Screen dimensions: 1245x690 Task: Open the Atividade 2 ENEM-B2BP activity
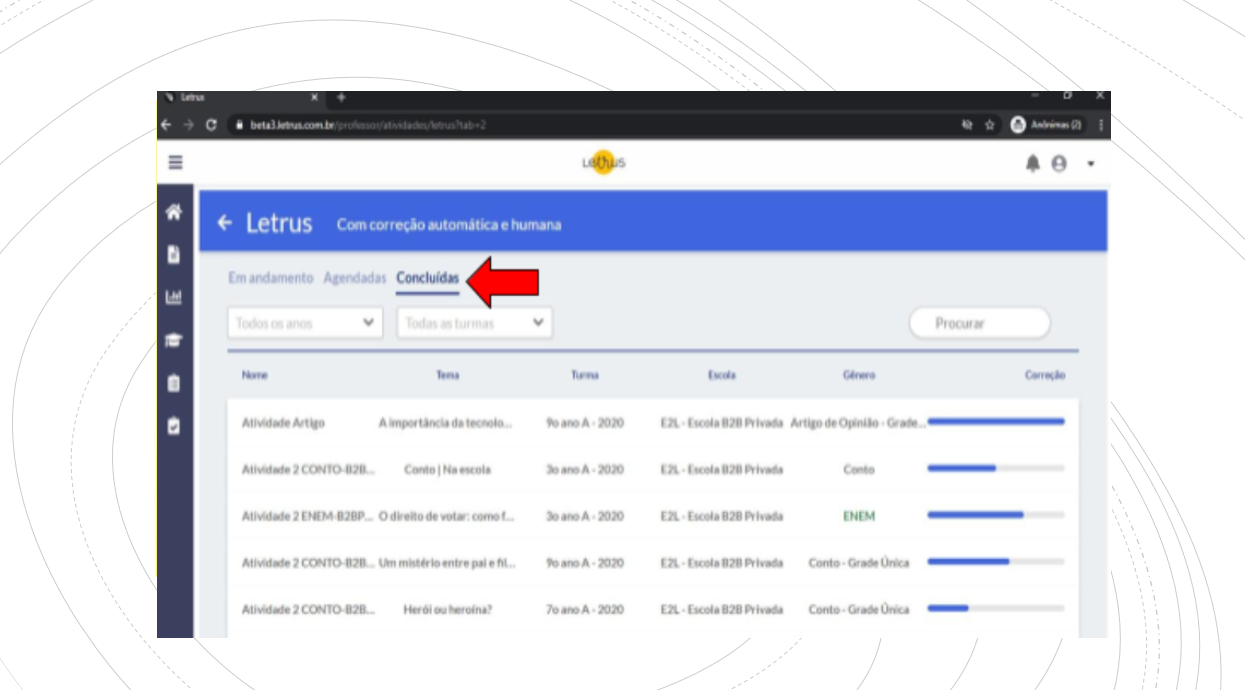point(653,516)
